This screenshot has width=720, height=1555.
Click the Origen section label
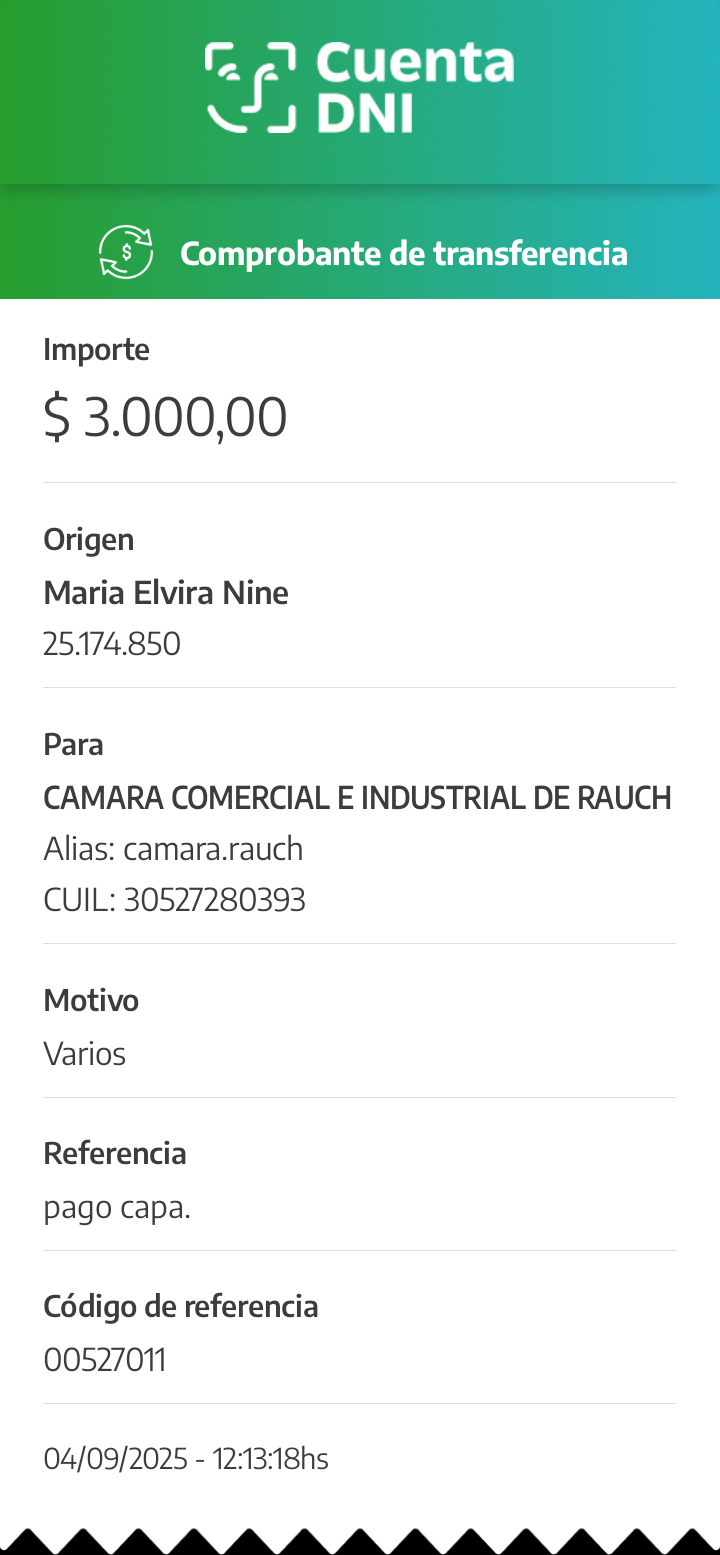click(x=88, y=540)
